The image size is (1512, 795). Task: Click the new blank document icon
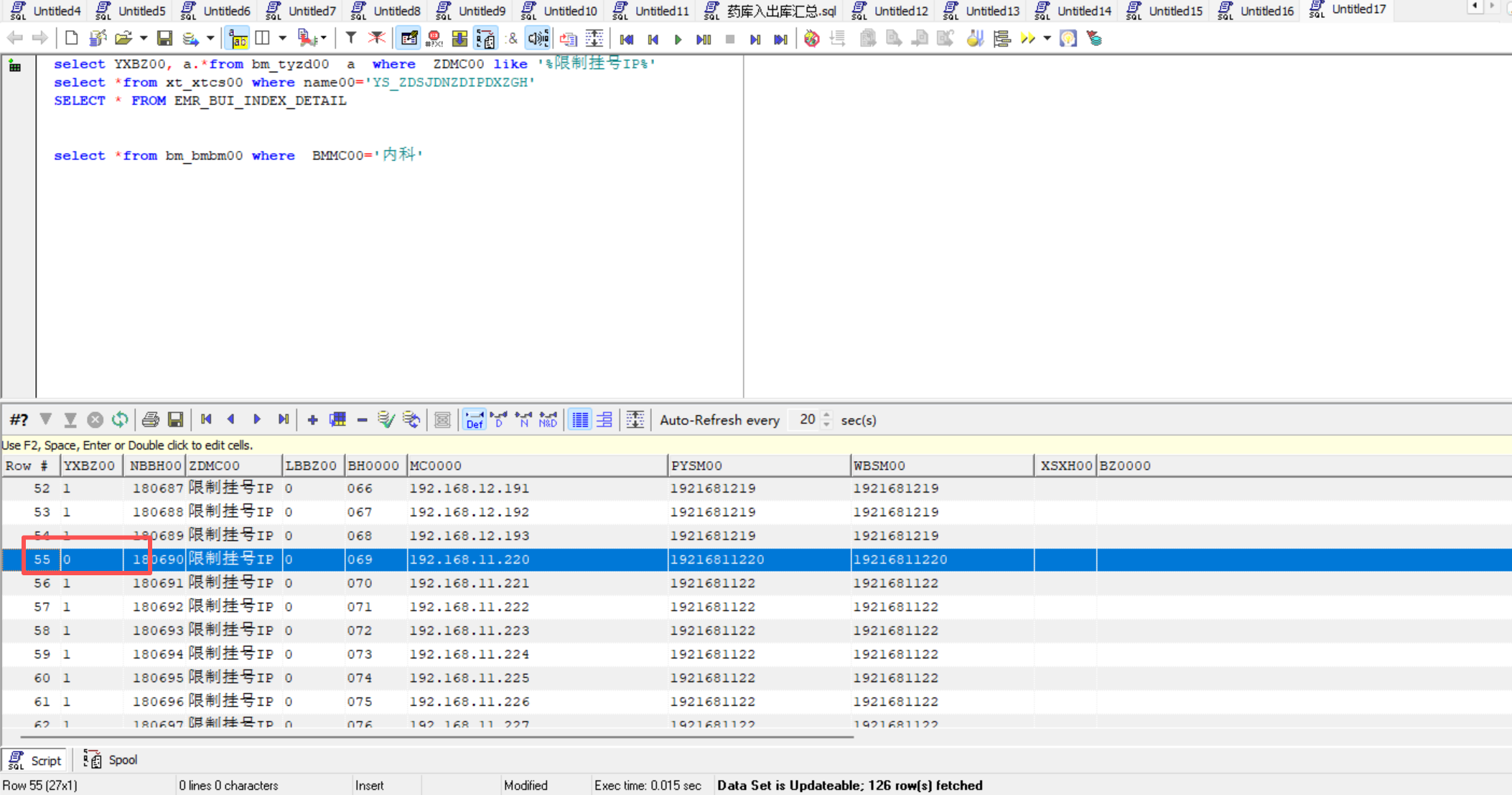(x=71, y=38)
